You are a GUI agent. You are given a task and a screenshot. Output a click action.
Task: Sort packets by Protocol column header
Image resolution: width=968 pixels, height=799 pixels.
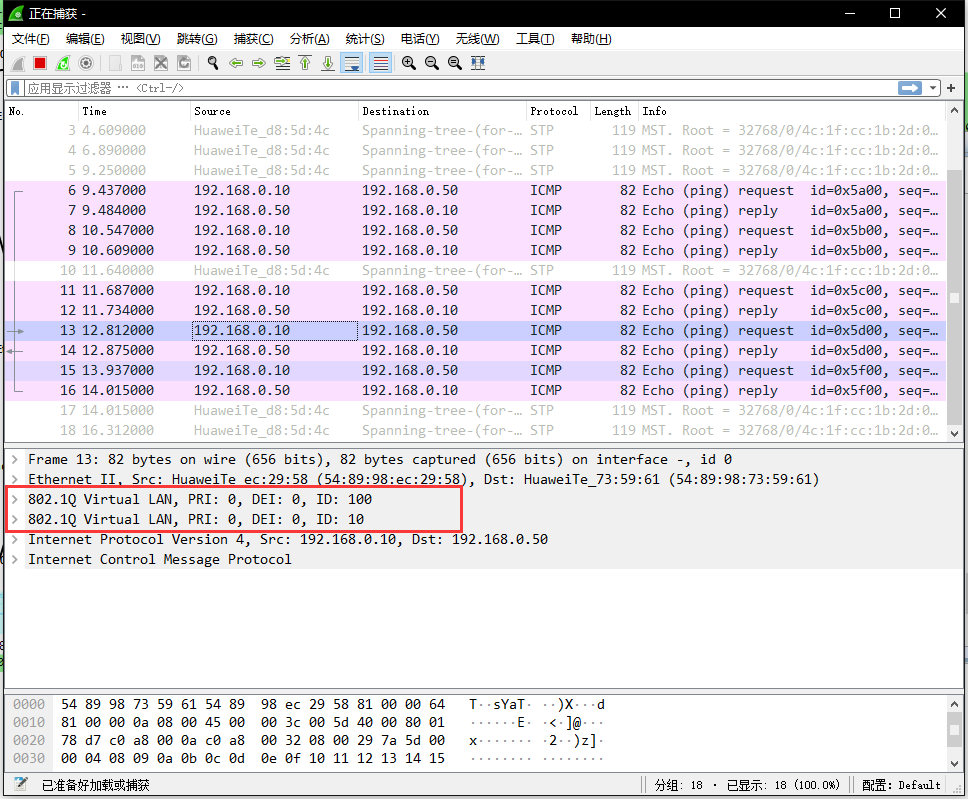click(x=558, y=111)
